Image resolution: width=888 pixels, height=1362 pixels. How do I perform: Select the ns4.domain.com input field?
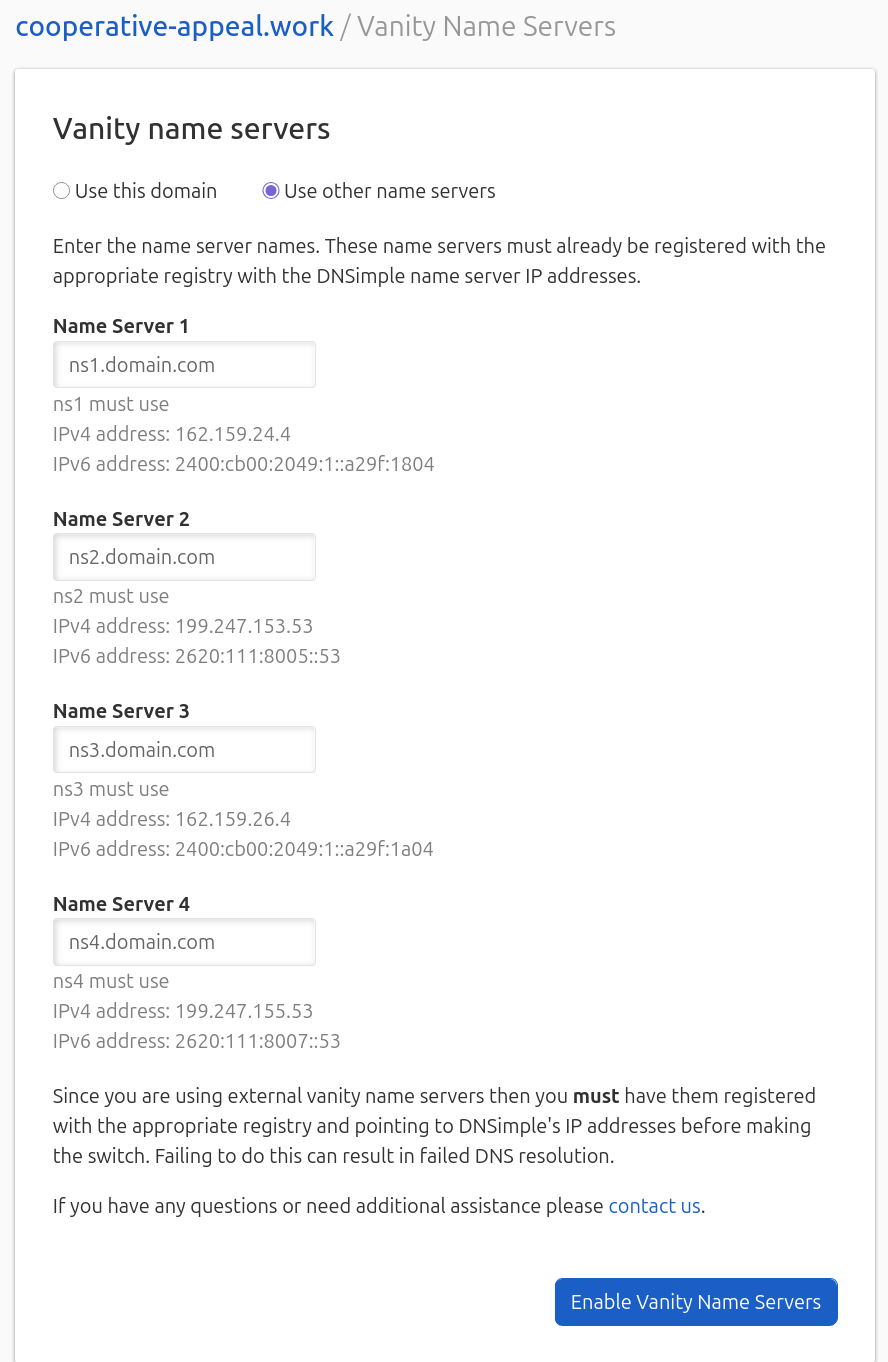click(184, 941)
